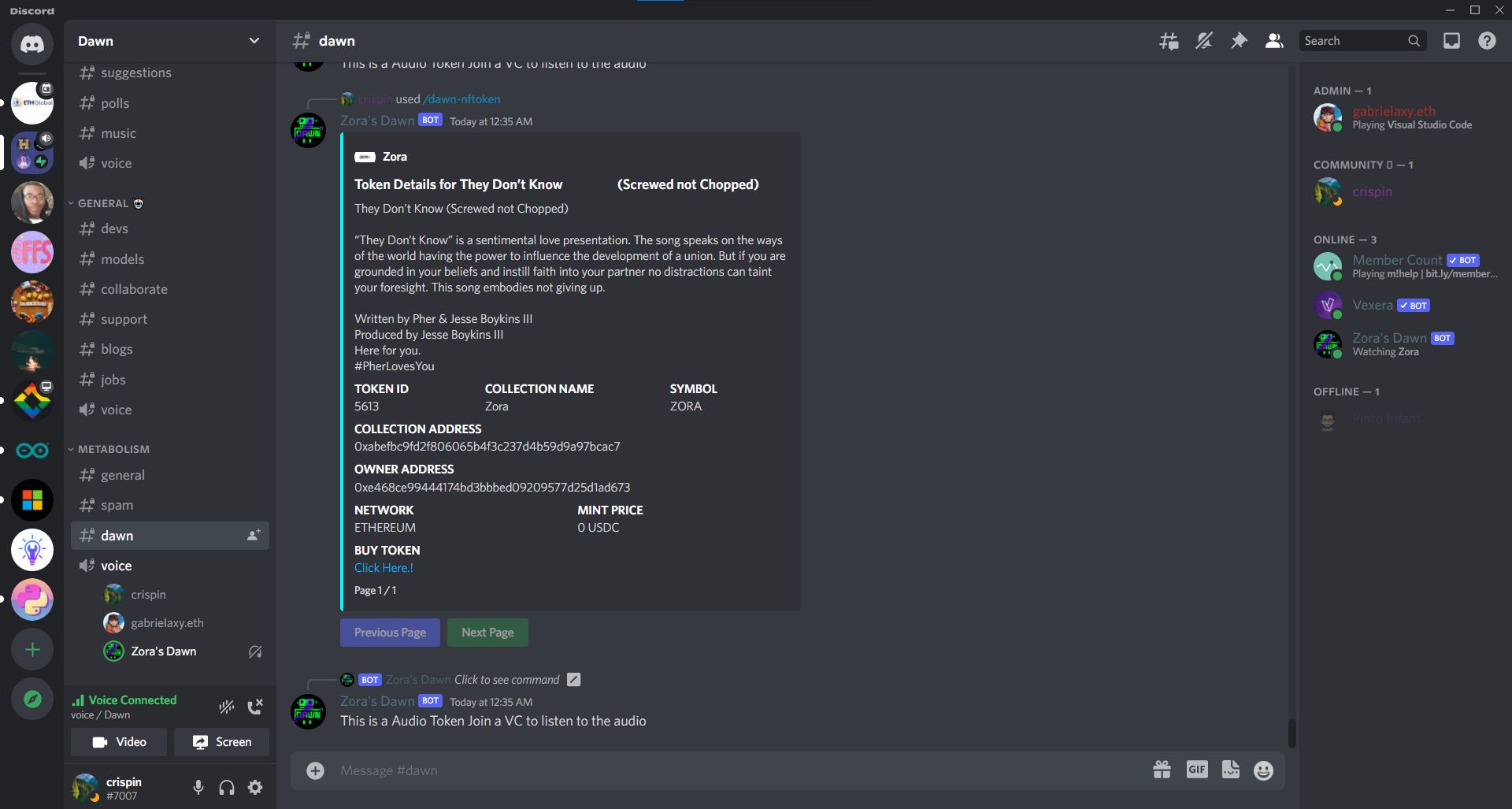Viewport: 1512px width, 809px height.
Task: Share your Screen
Action: pyautogui.click(x=221, y=742)
